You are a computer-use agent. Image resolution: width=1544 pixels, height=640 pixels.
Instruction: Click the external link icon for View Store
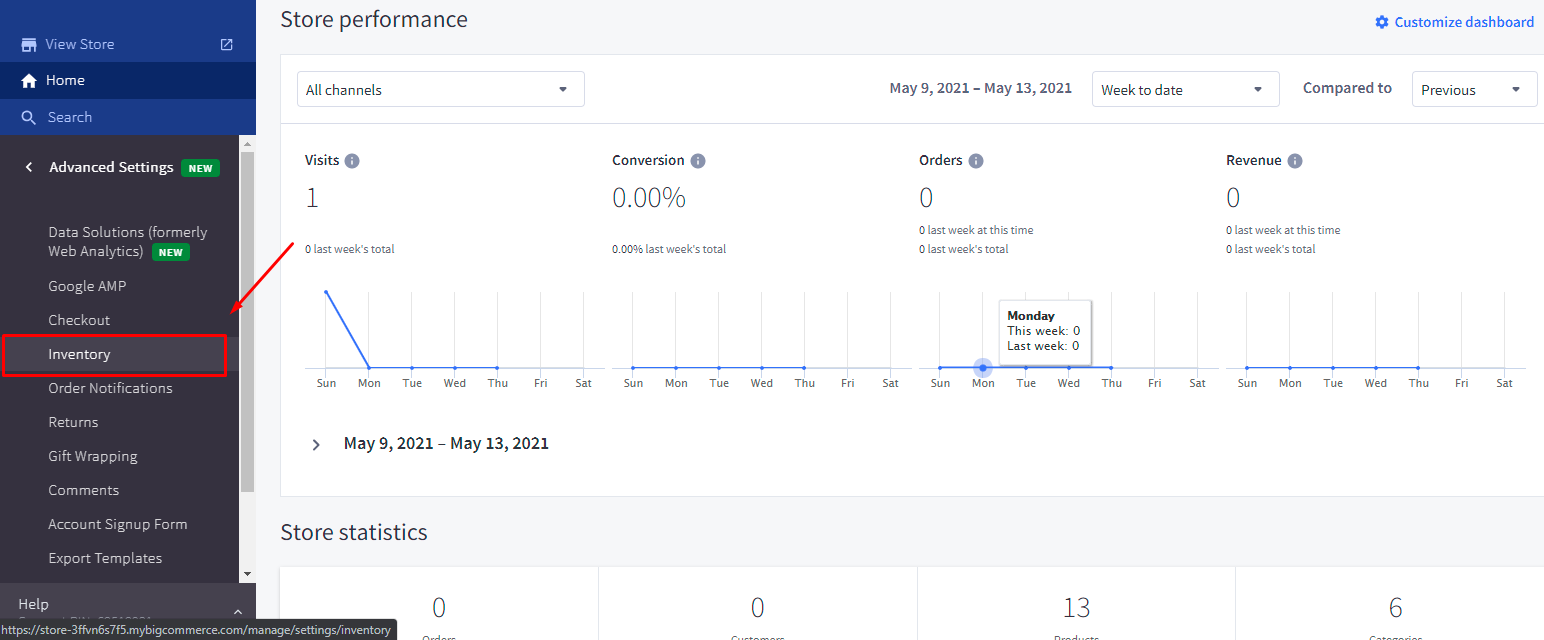[x=227, y=44]
